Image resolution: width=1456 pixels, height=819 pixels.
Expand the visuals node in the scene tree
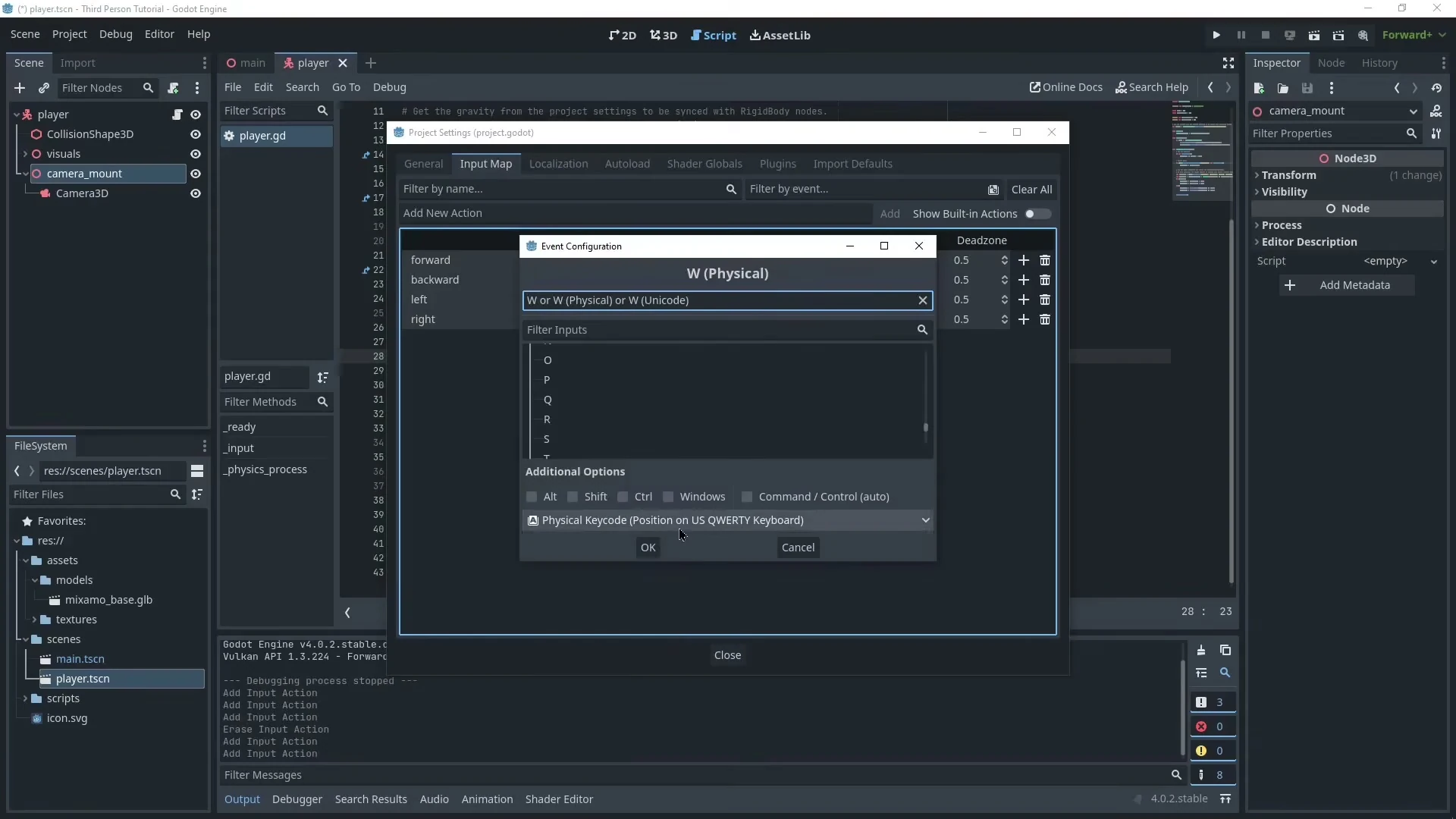click(x=25, y=154)
